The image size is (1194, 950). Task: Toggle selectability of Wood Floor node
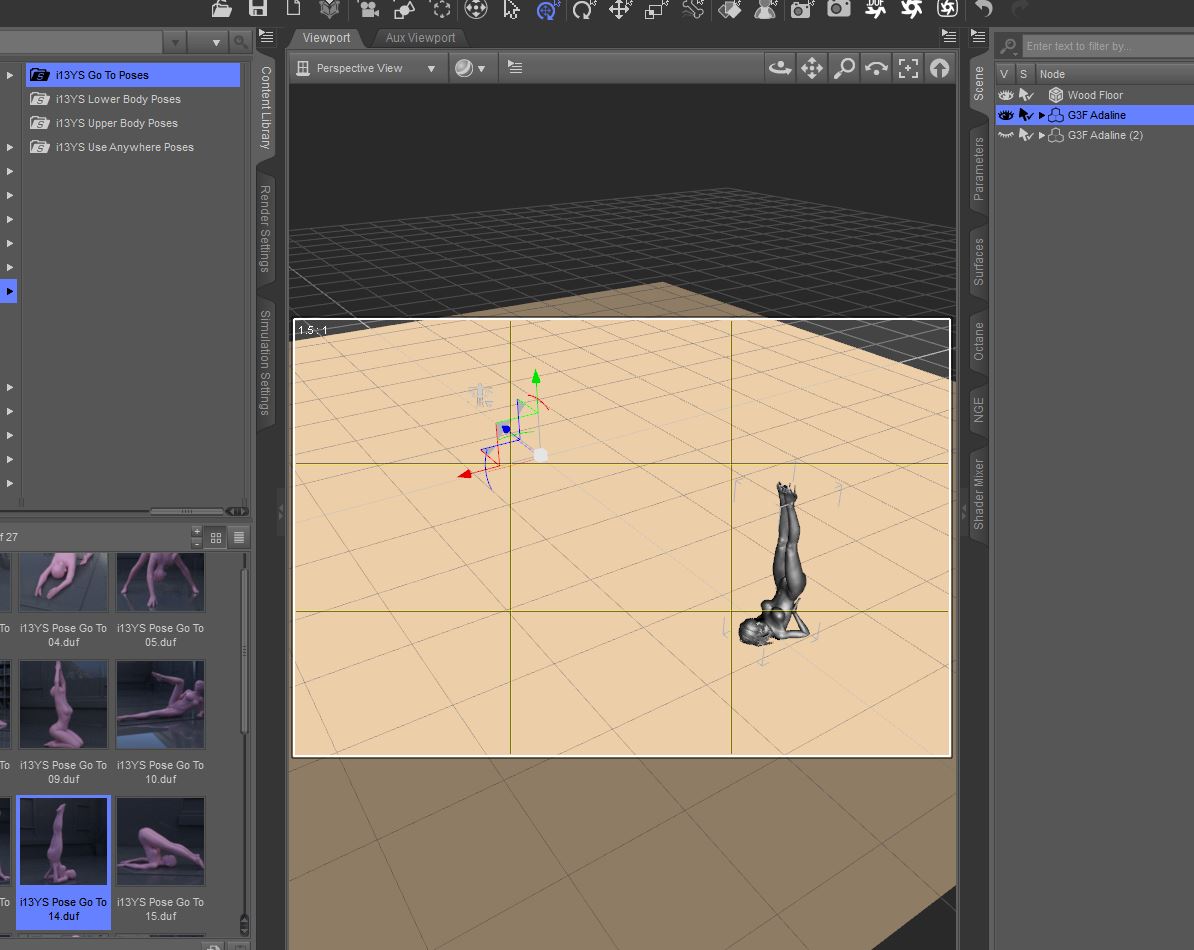1025,95
